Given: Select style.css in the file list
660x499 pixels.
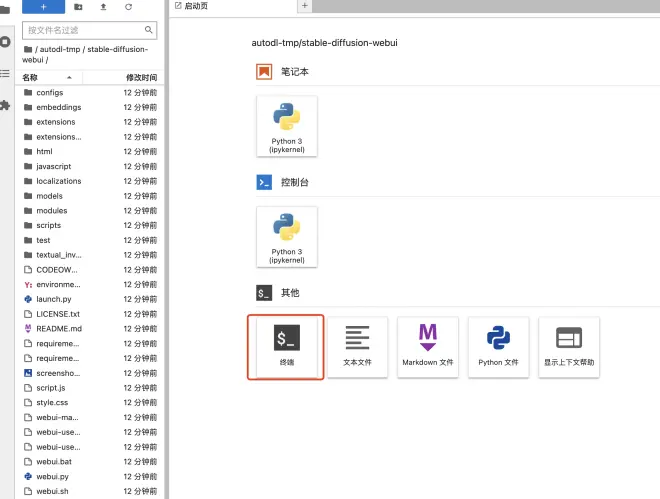Looking at the screenshot, I should pos(90,403).
